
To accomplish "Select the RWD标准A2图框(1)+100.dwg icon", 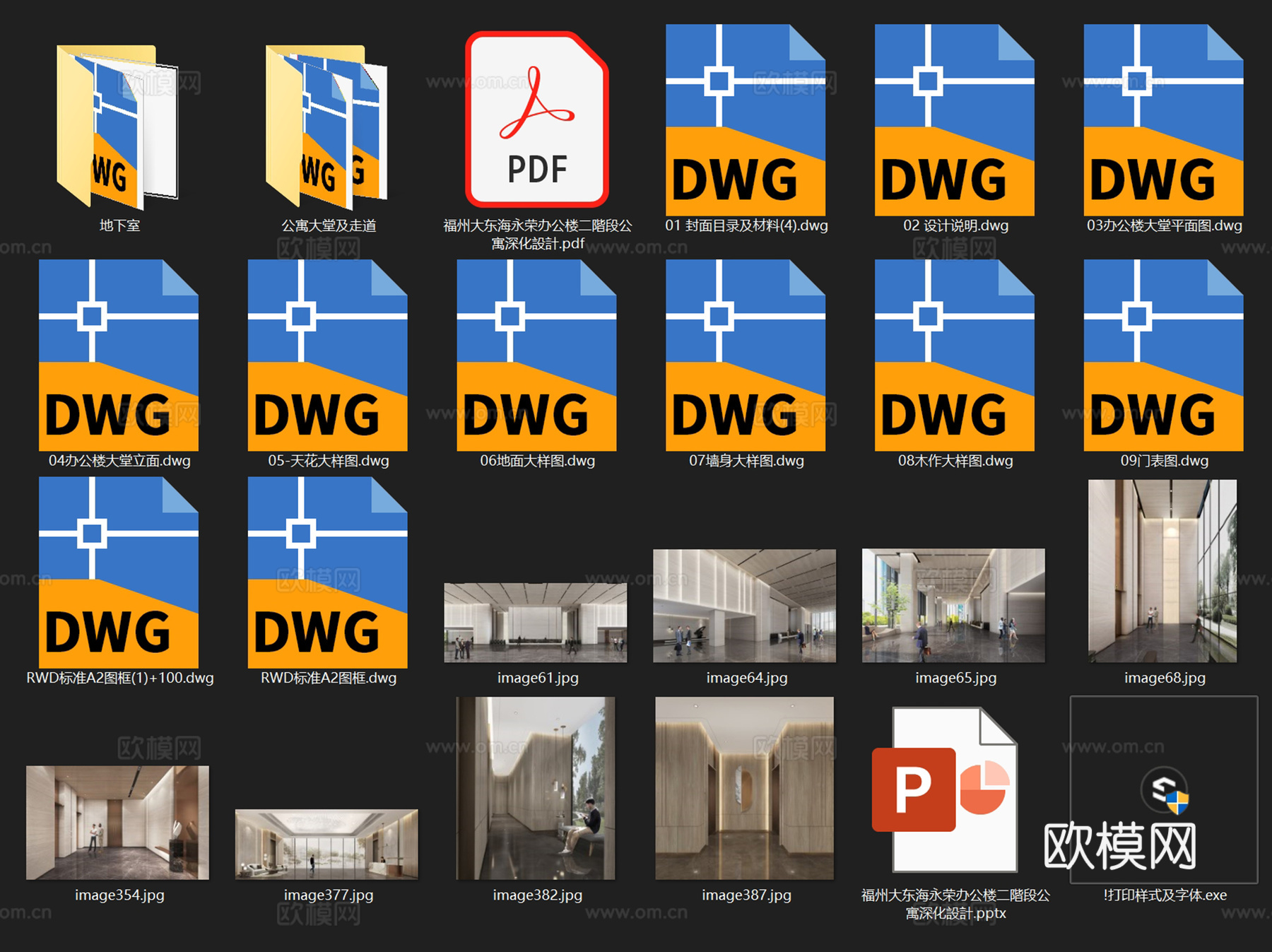I will (119, 572).
